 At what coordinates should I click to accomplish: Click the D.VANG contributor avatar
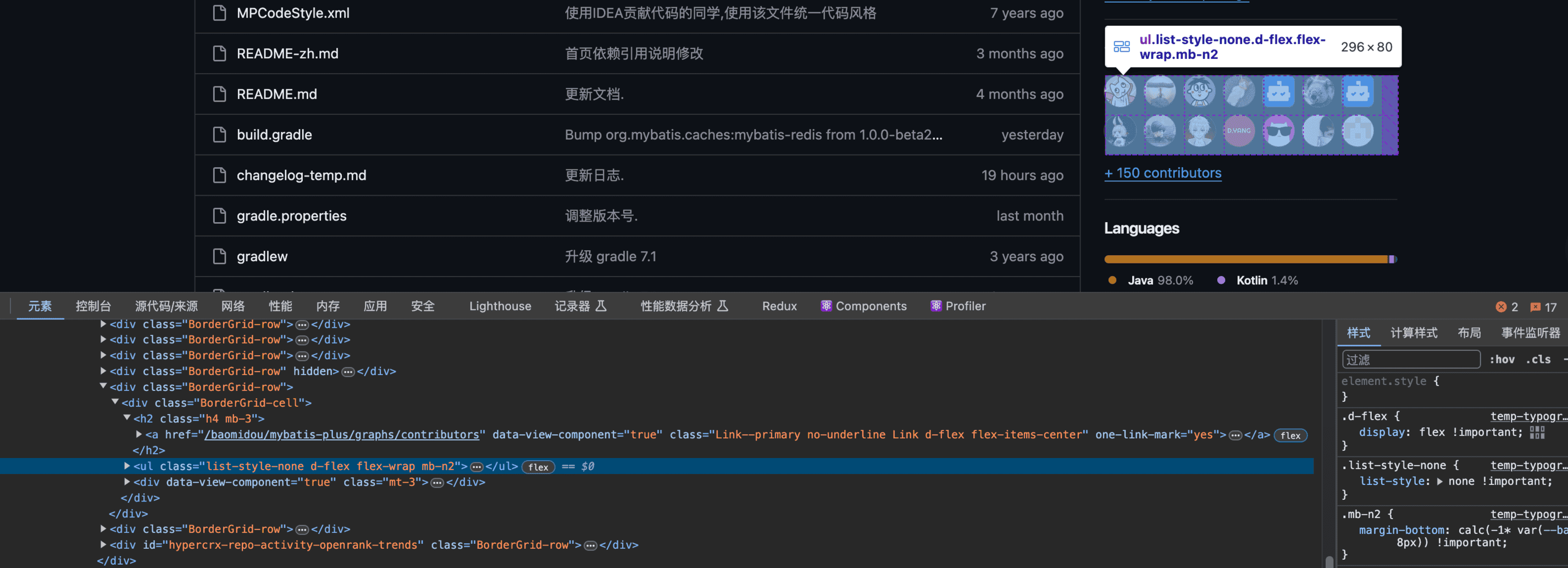1239,131
